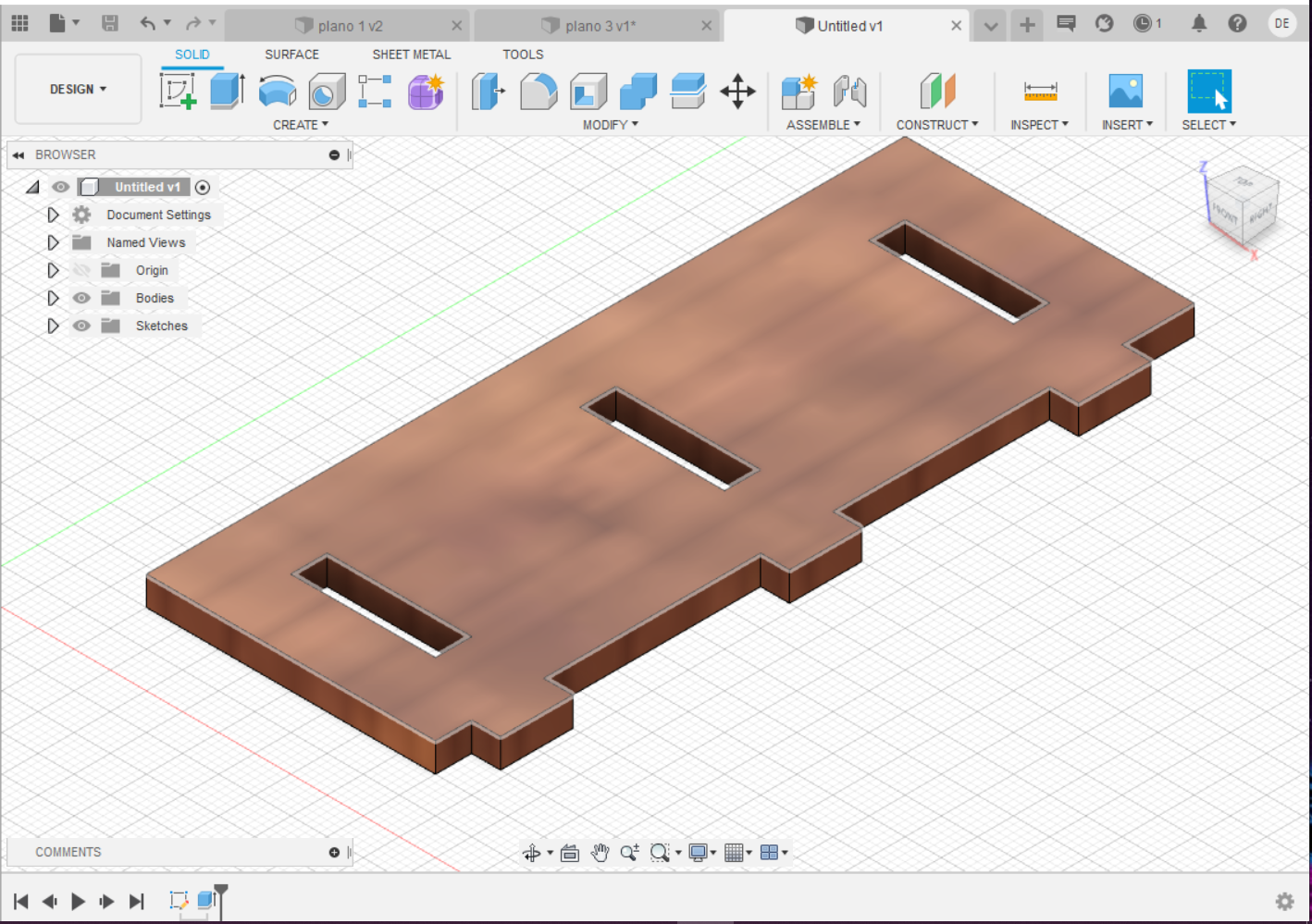The width and height of the screenshot is (1312, 924).
Task: Choose the Fillet tool in Modify
Action: 538,92
